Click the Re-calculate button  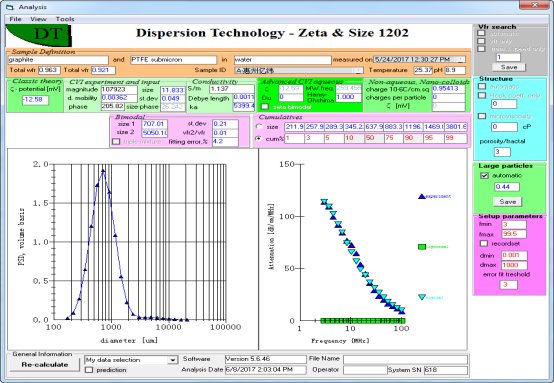[45, 365]
